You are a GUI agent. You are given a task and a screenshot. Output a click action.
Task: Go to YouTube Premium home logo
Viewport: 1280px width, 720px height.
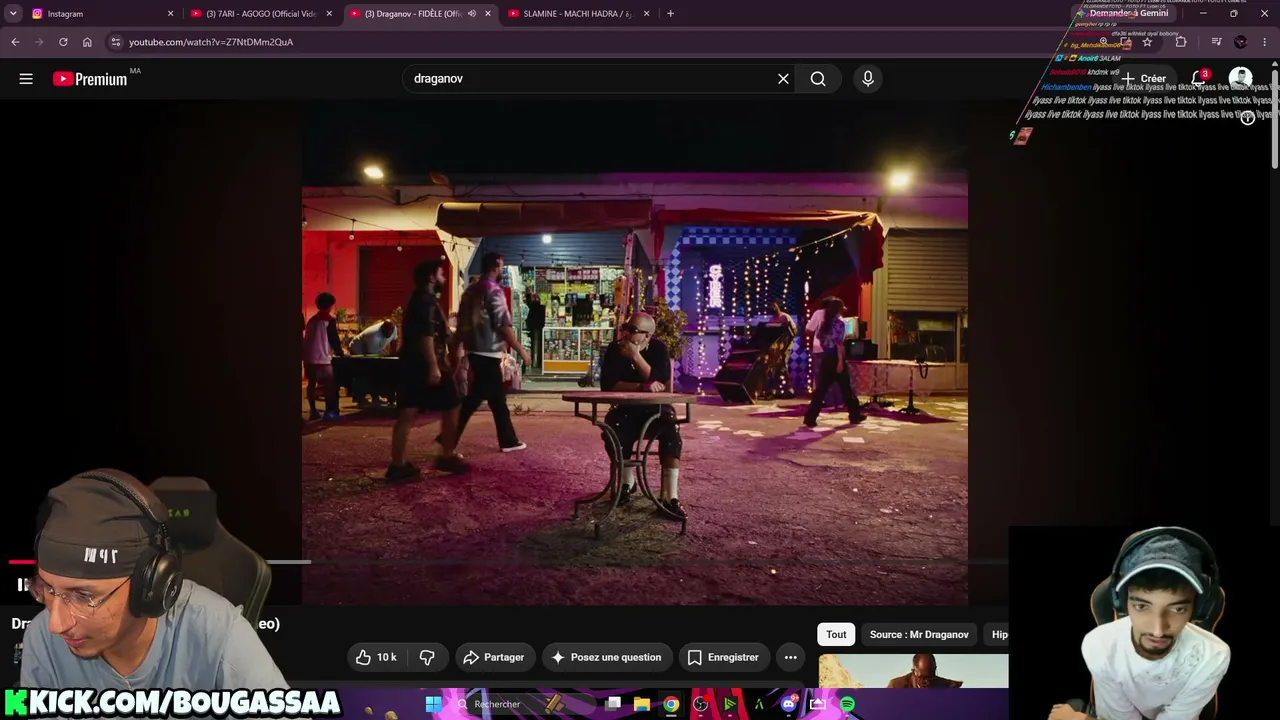(x=90, y=79)
